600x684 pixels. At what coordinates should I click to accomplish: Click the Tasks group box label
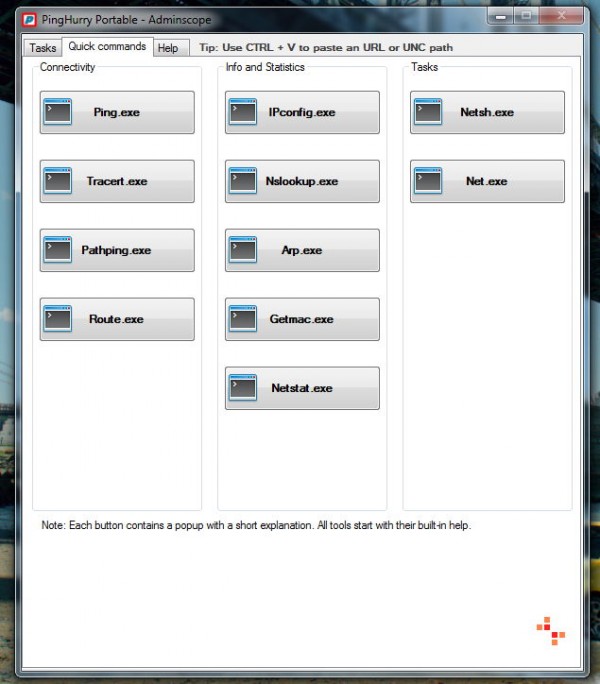[425, 67]
